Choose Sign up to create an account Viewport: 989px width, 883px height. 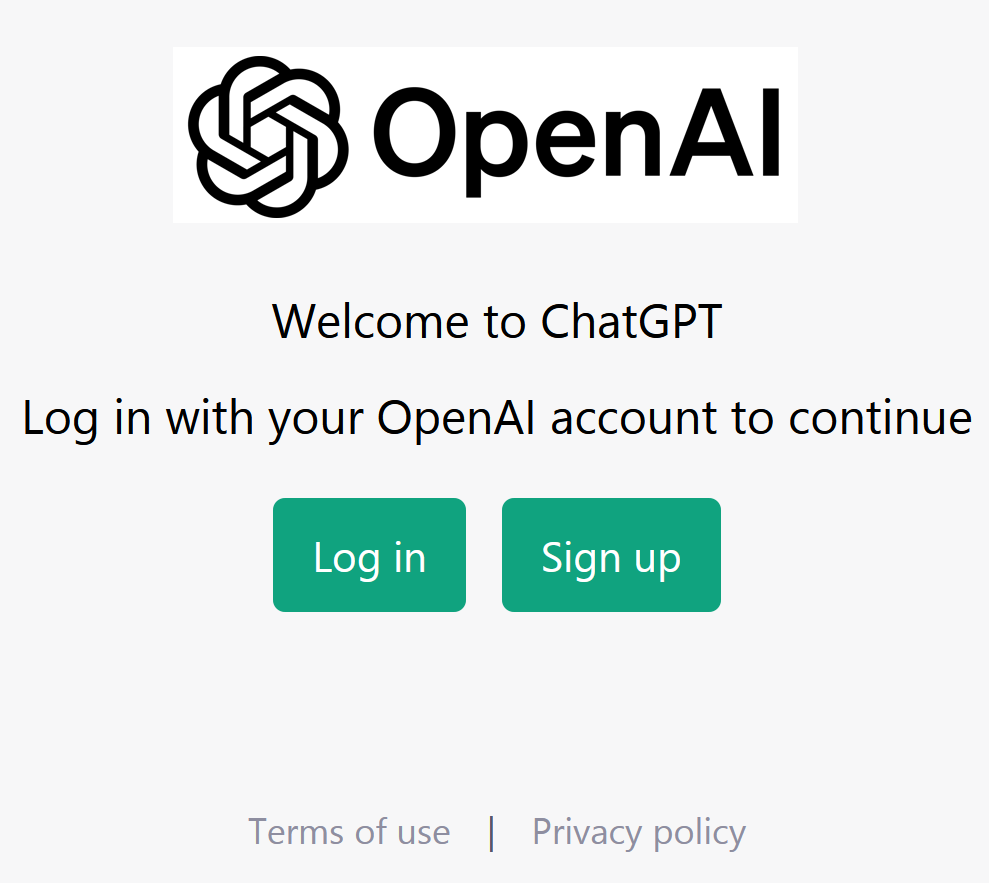pyautogui.click(x=611, y=554)
